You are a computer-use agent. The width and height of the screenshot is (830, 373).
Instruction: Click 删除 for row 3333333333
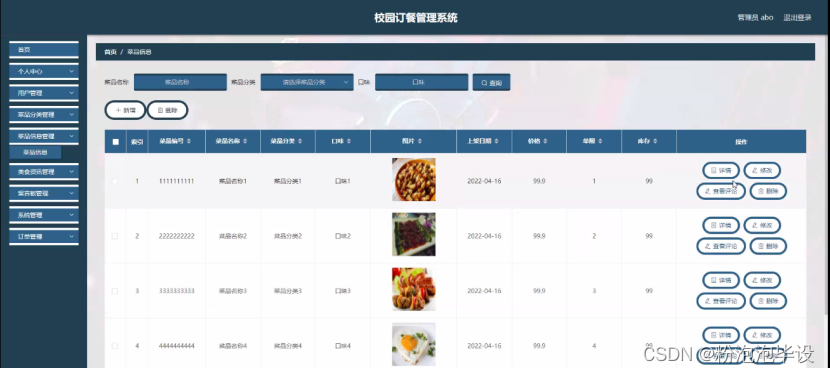point(768,301)
